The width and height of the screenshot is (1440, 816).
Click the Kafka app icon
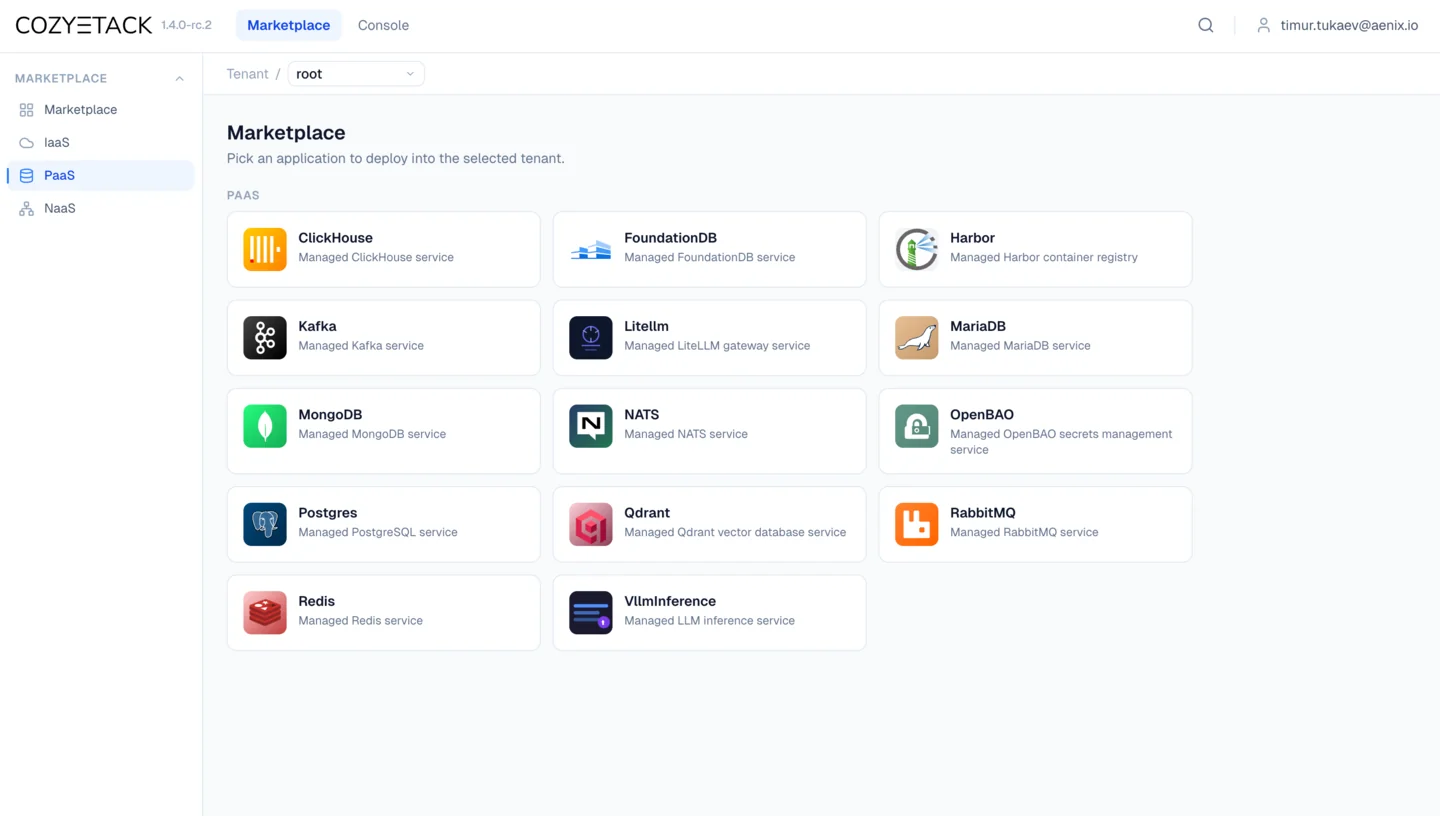coord(265,338)
